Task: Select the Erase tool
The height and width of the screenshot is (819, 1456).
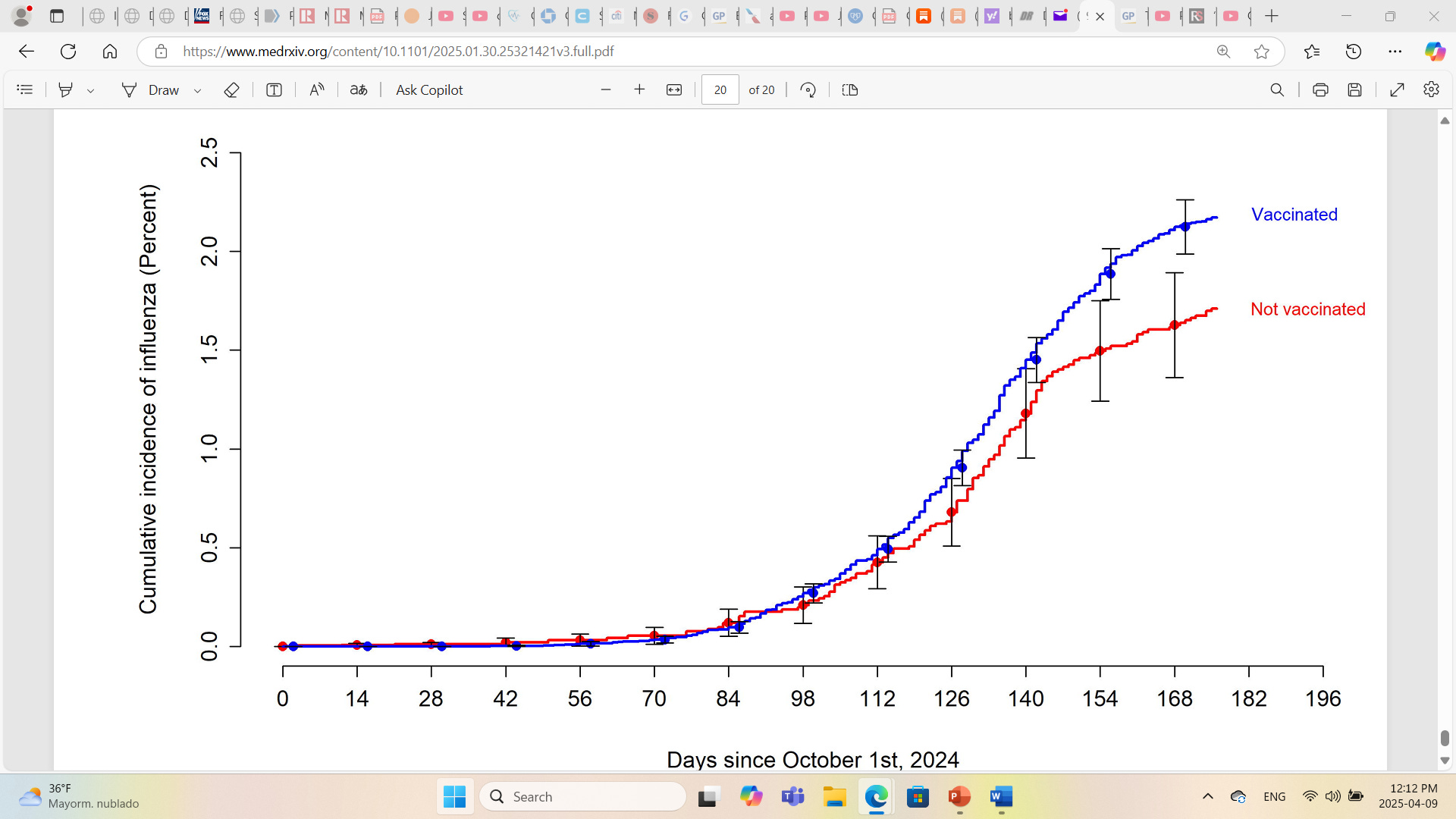Action: [x=231, y=89]
